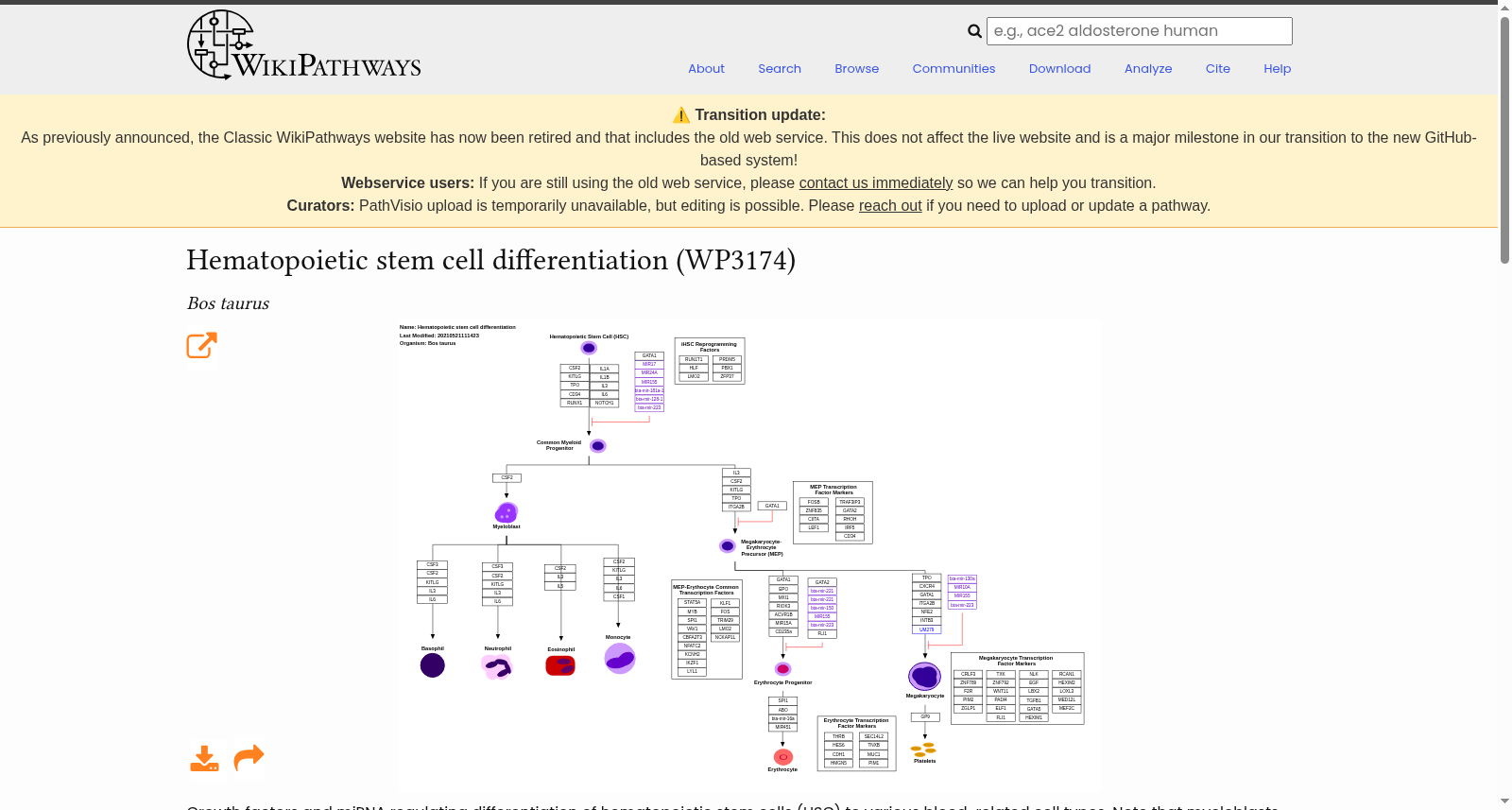Click the Megakaryocyte-Erythrocyte Precursor cell icon
This screenshot has height=810, width=1512.
click(x=727, y=546)
